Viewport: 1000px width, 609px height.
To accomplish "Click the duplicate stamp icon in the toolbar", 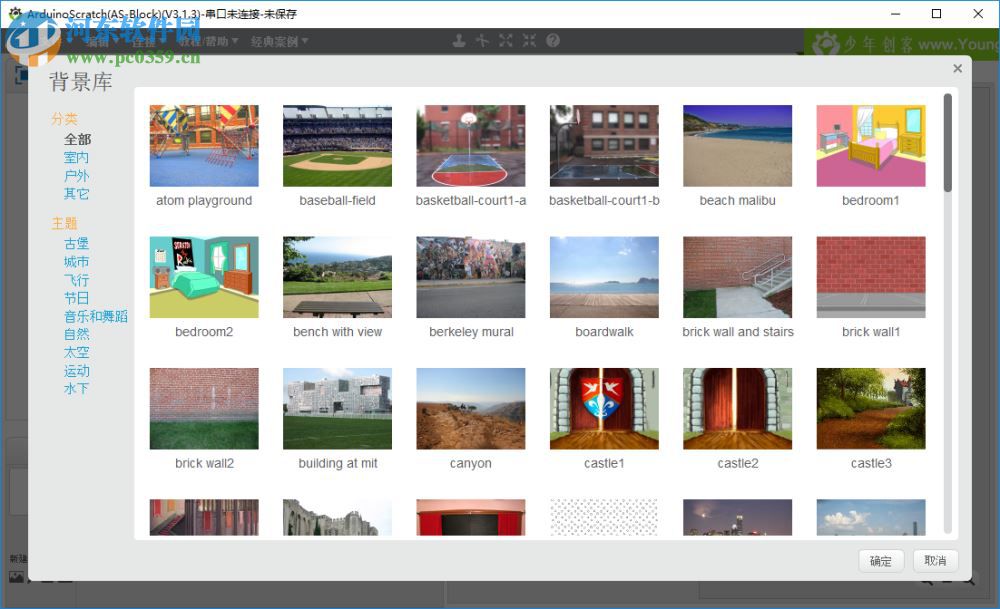I will (457, 41).
